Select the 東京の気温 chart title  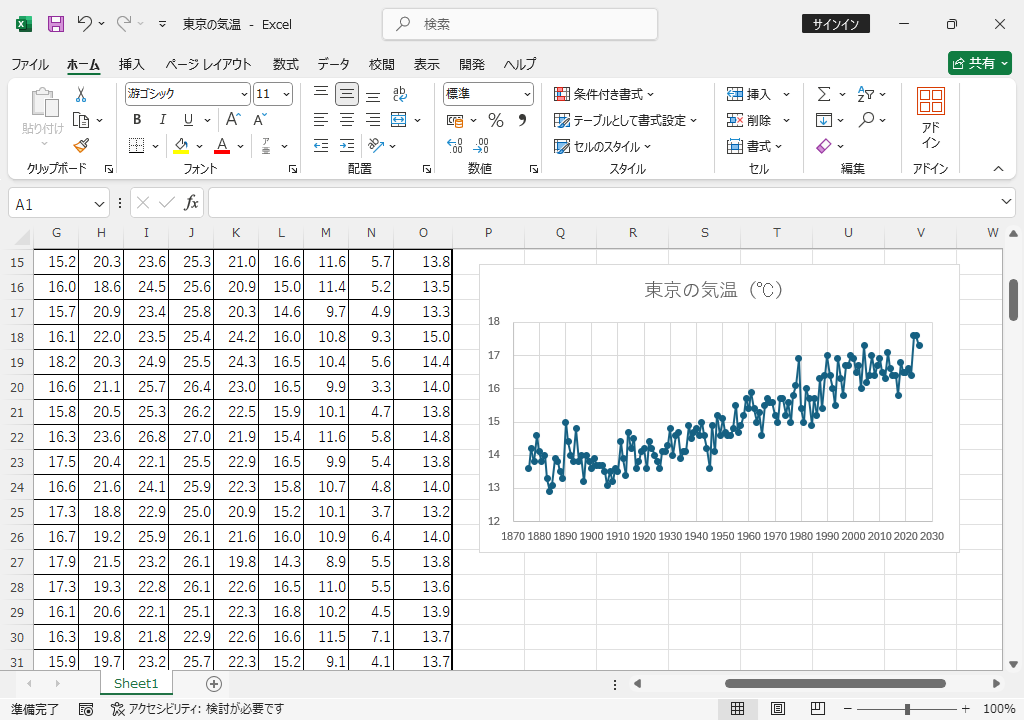click(713, 289)
